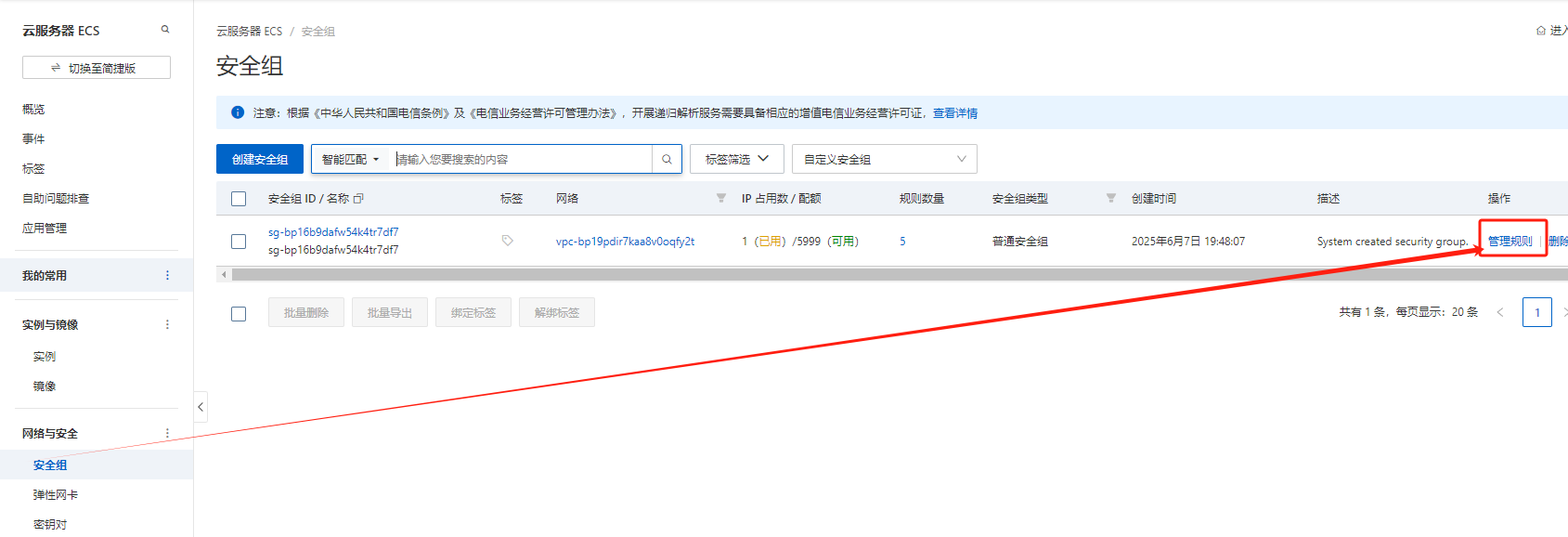Image resolution: width=1568 pixels, height=537 pixels.
Task: Click the previous page arrow in pagination
Action: pos(1499,312)
